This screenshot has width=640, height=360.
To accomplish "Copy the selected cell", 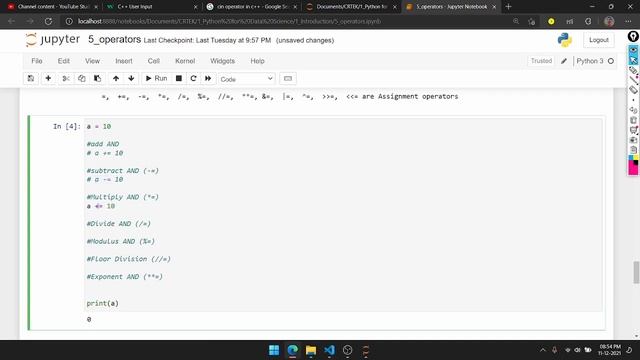I will click(x=82, y=78).
